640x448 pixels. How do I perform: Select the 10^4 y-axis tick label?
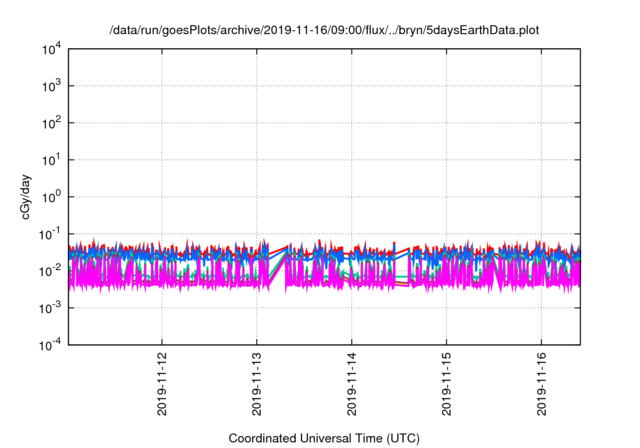pyautogui.click(x=53, y=49)
